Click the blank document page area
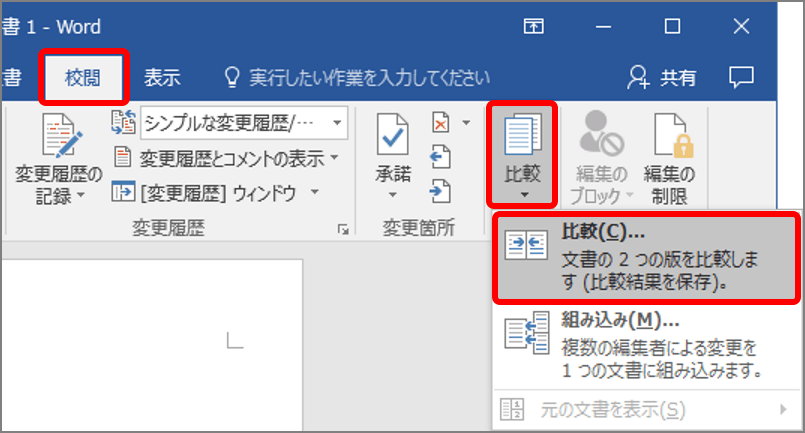Screen dimensions: 805x433 (152, 345)
